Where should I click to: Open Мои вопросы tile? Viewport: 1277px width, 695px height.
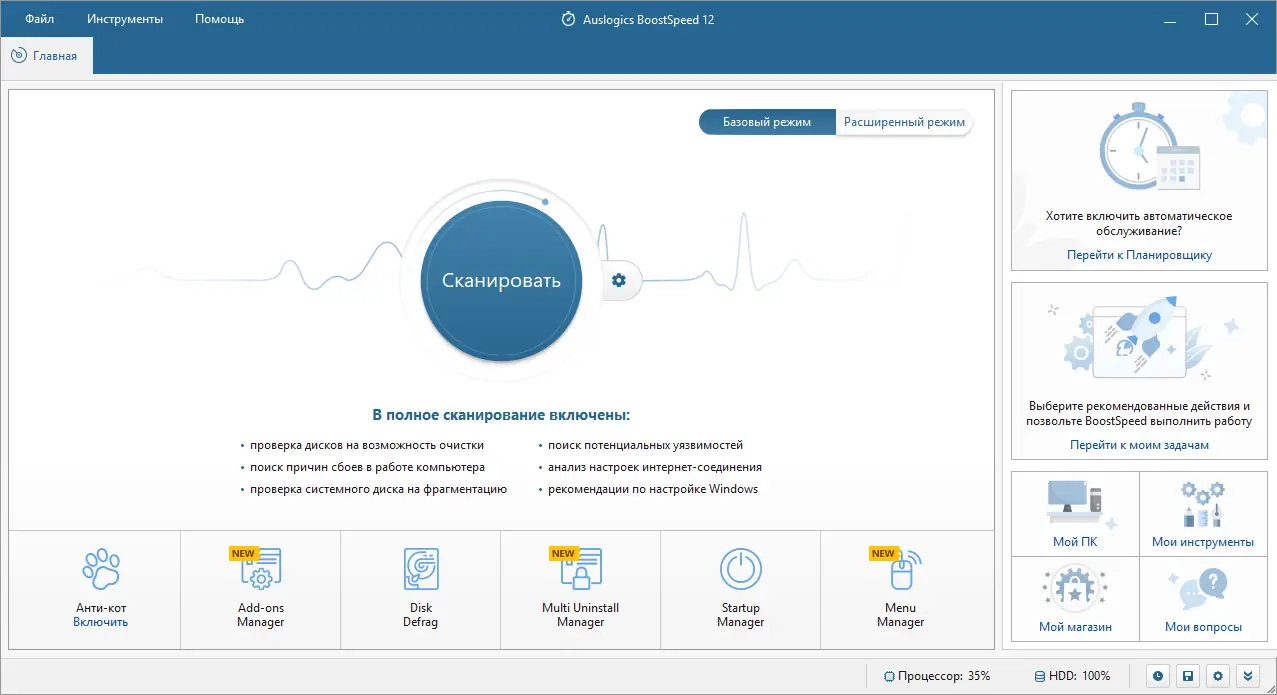point(1203,599)
